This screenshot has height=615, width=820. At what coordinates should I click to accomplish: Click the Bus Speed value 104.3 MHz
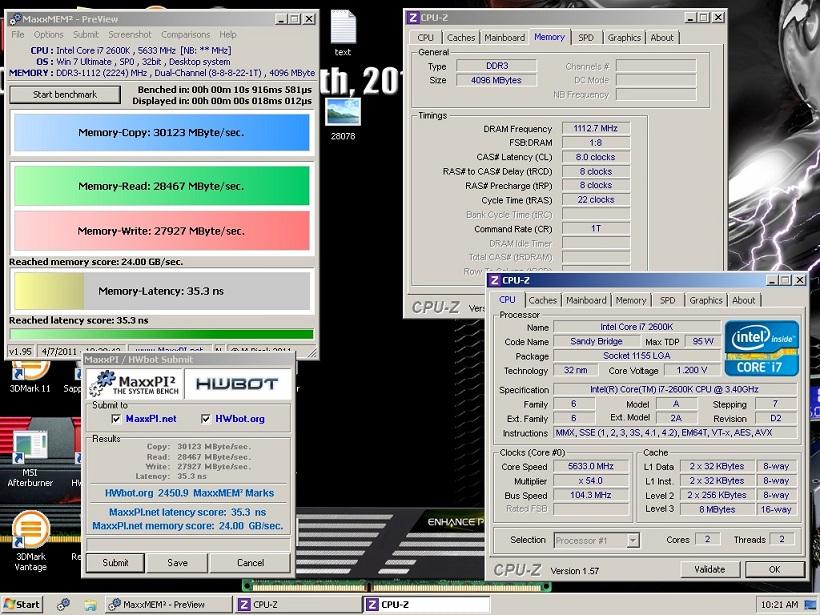(591, 495)
